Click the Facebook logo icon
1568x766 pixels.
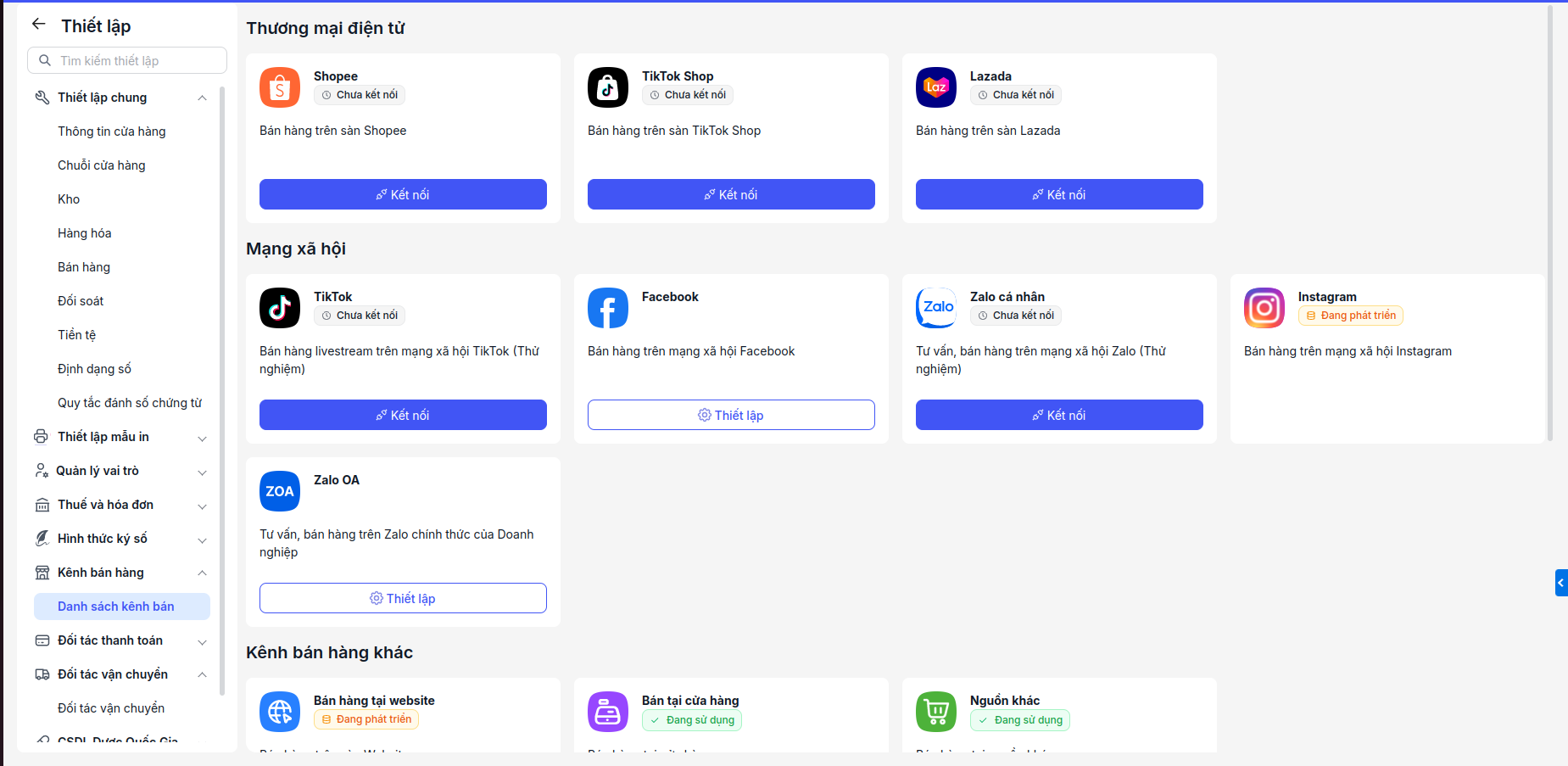point(608,308)
